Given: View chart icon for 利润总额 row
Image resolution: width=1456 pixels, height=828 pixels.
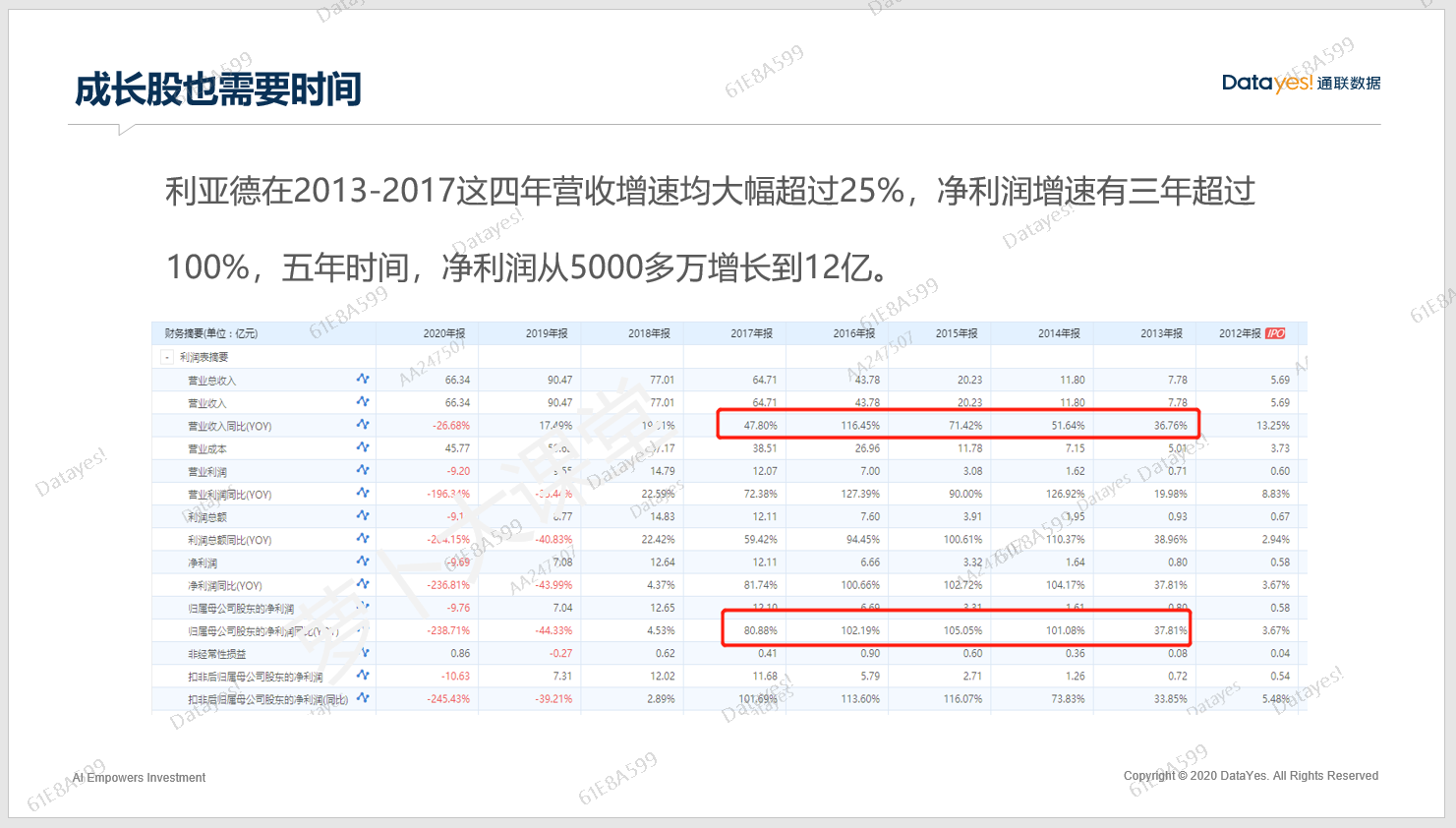Looking at the screenshot, I should tap(363, 515).
